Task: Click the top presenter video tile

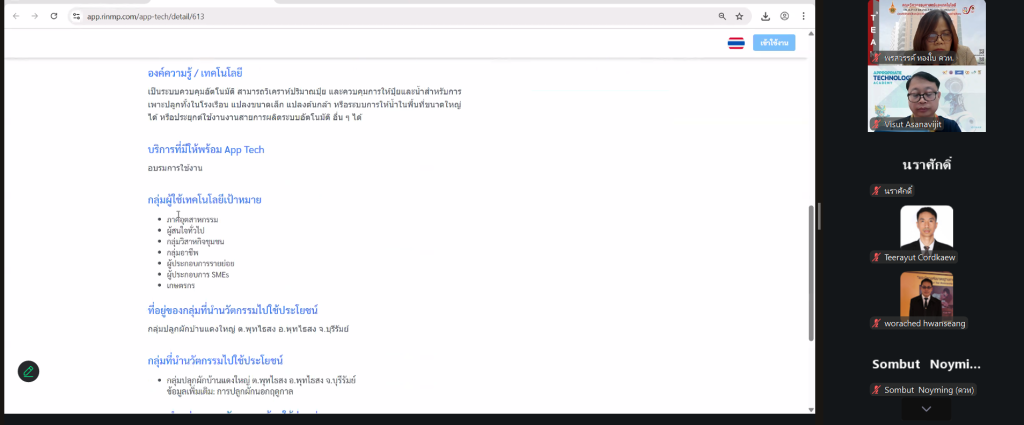Action: 926,30
